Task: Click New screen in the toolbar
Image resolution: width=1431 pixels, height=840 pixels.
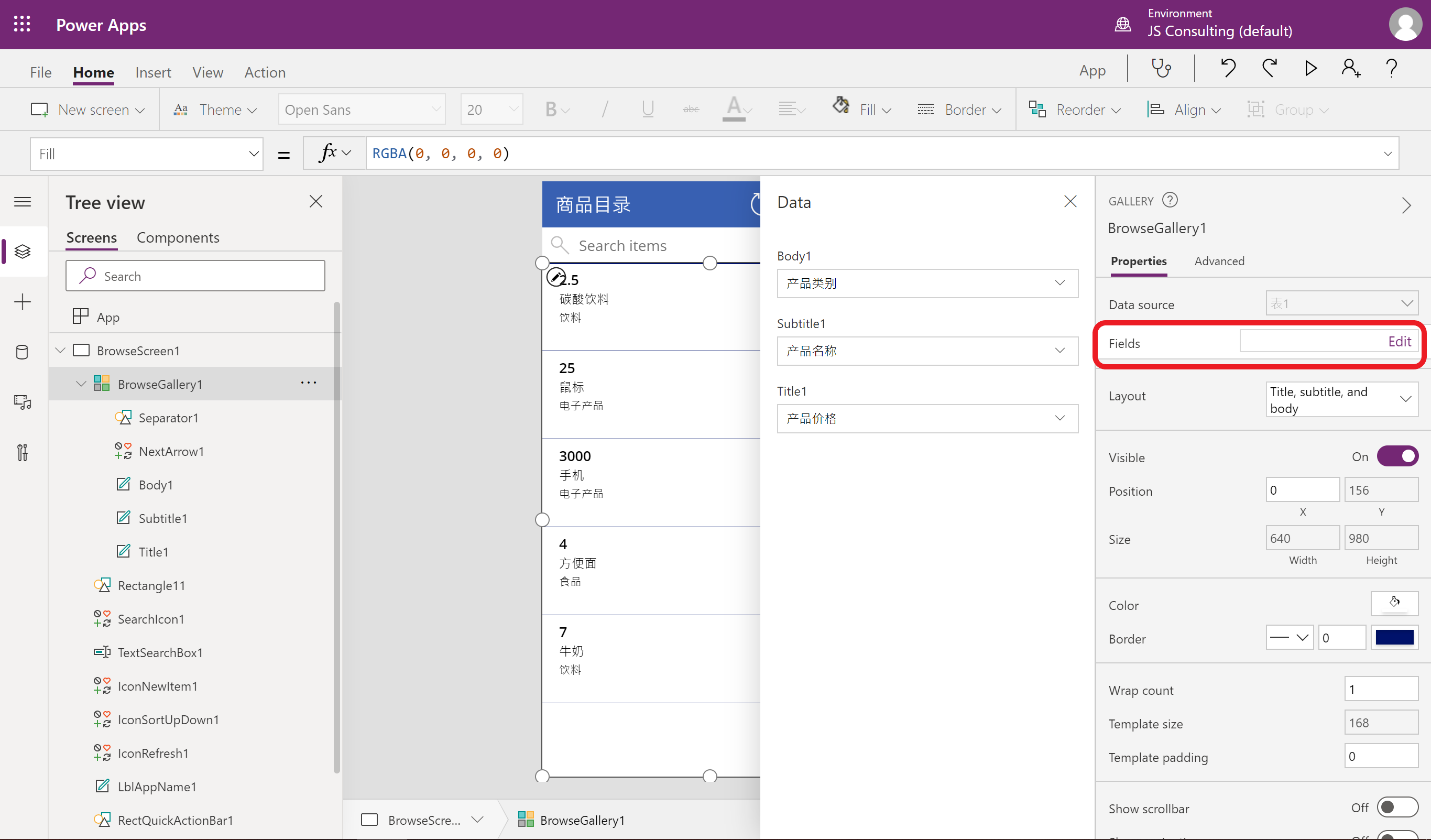Action: (x=88, y=109)
